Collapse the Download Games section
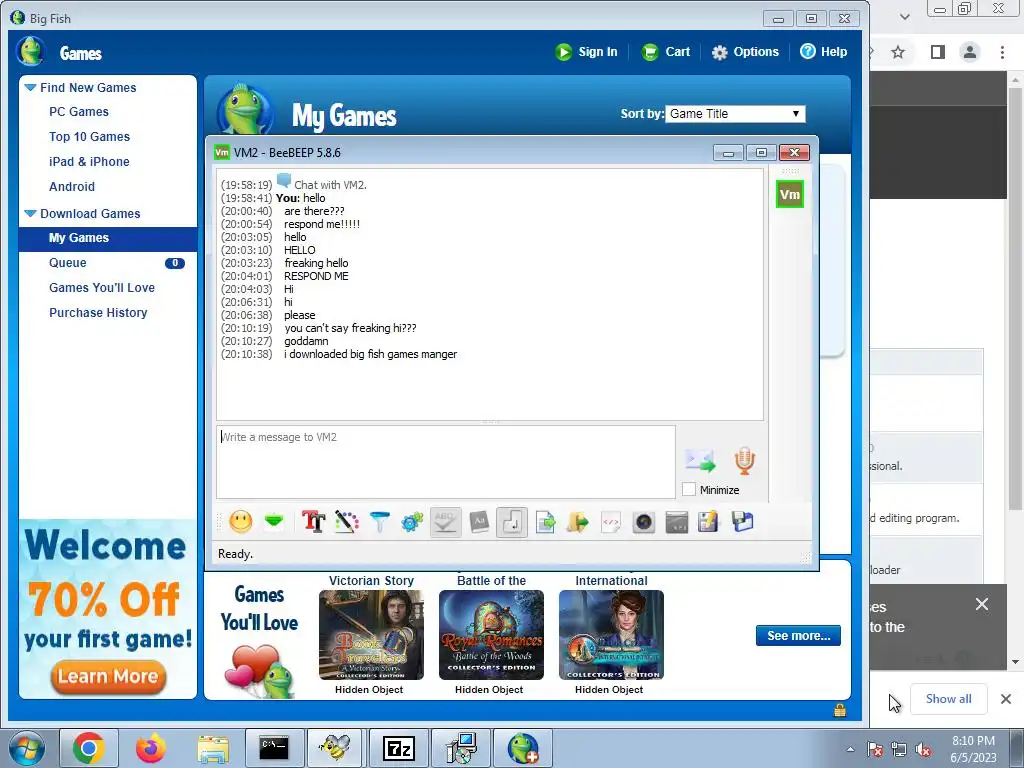 click(30, 213)
